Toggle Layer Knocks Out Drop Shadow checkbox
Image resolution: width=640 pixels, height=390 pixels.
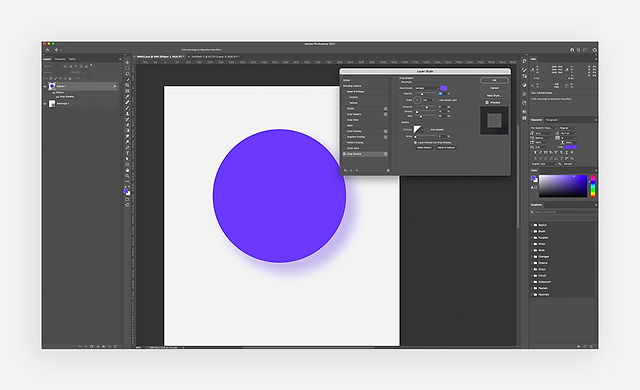416,142
